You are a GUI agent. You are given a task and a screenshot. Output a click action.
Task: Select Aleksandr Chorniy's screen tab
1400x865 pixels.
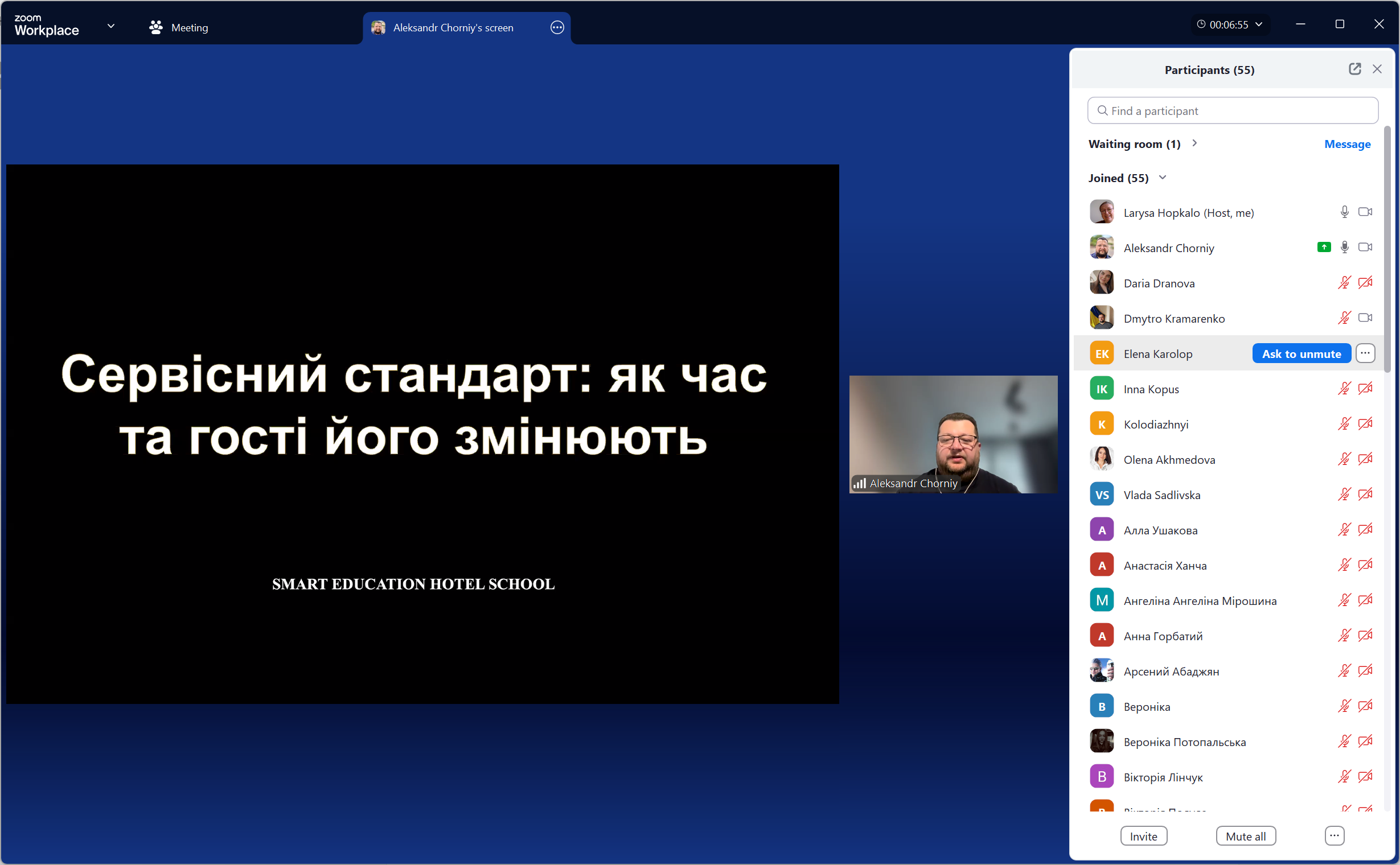452,27
